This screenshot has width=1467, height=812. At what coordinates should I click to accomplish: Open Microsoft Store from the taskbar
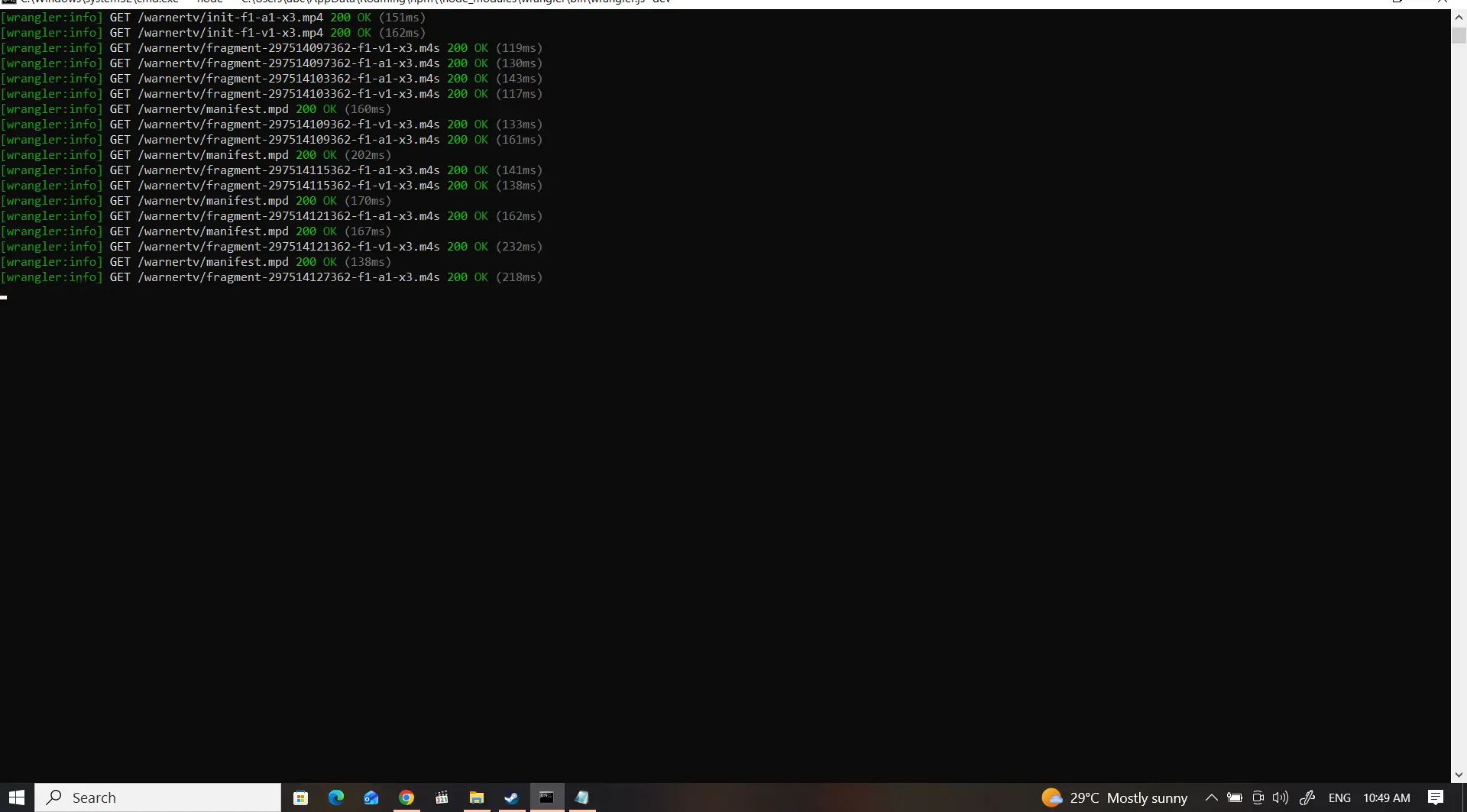tap(300, 797)
